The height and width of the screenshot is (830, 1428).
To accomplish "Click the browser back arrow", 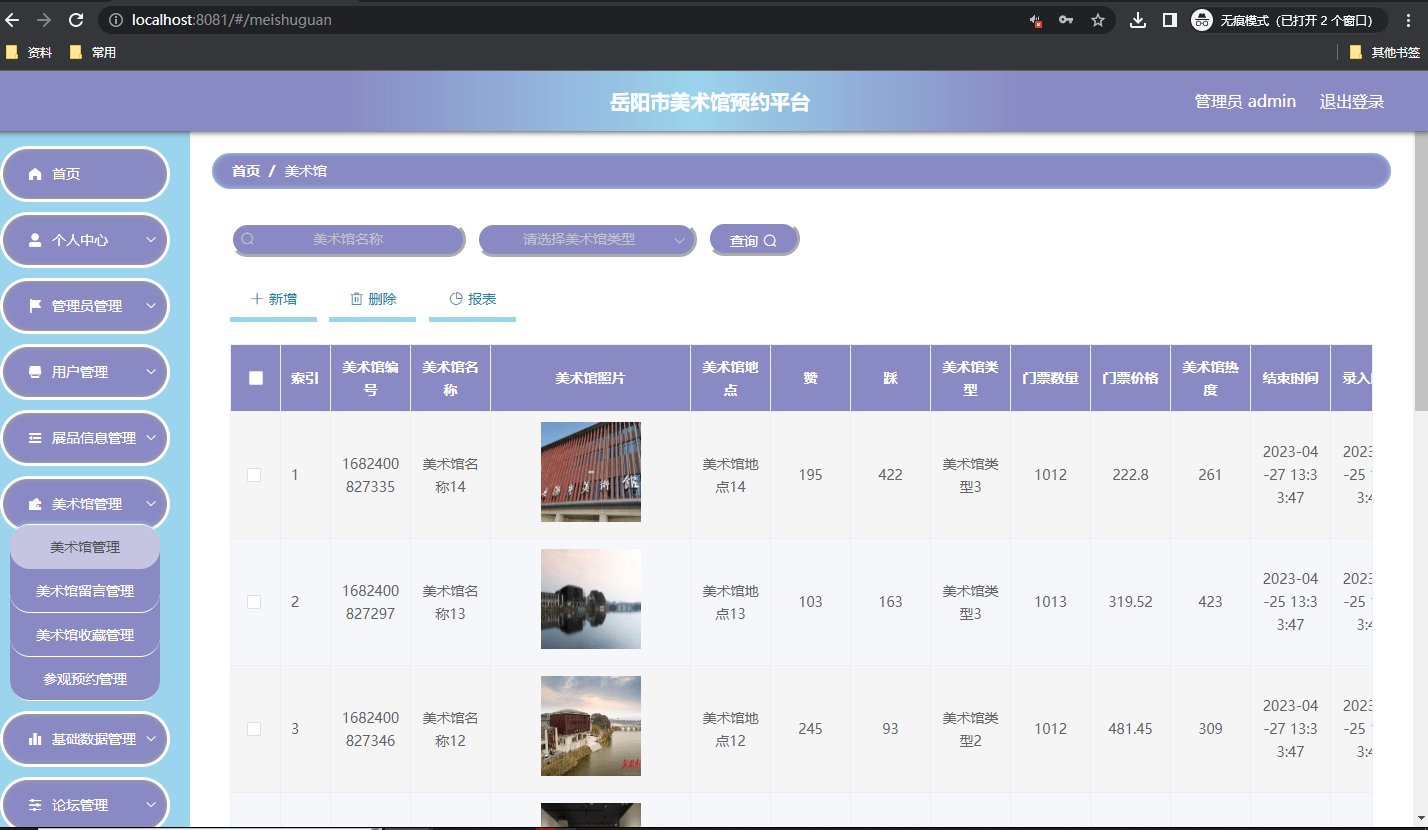I will click(13, 20).
